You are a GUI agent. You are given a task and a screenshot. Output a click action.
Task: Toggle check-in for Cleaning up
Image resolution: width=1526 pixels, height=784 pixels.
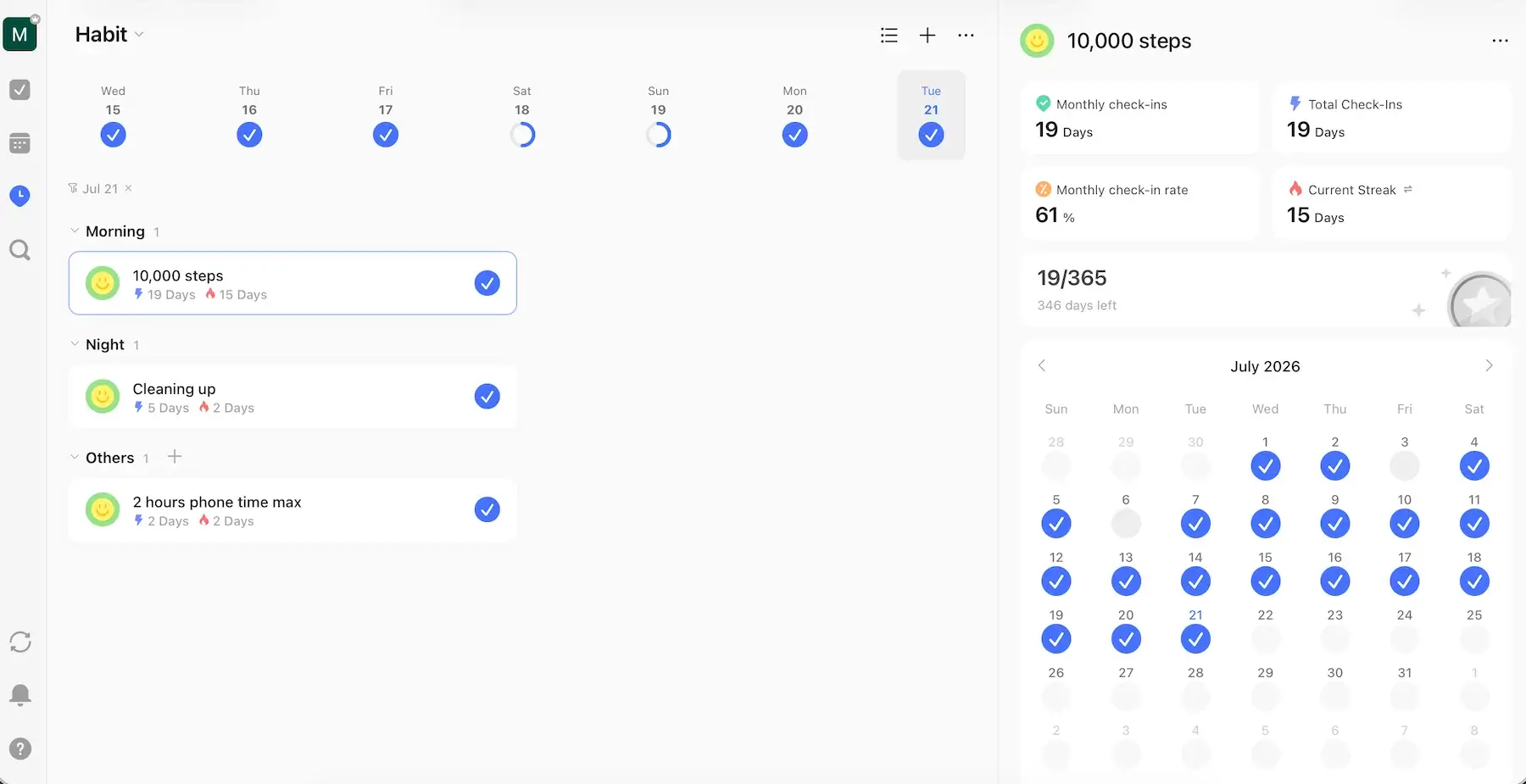point(487,396)
